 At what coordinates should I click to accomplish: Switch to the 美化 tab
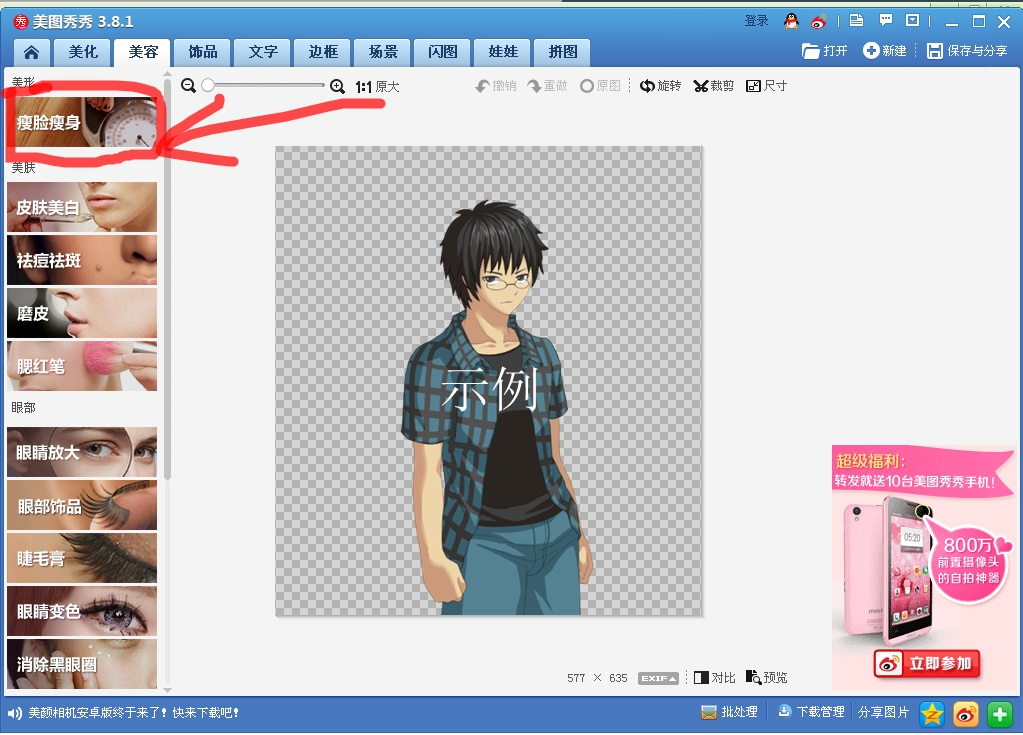[83, 52]
